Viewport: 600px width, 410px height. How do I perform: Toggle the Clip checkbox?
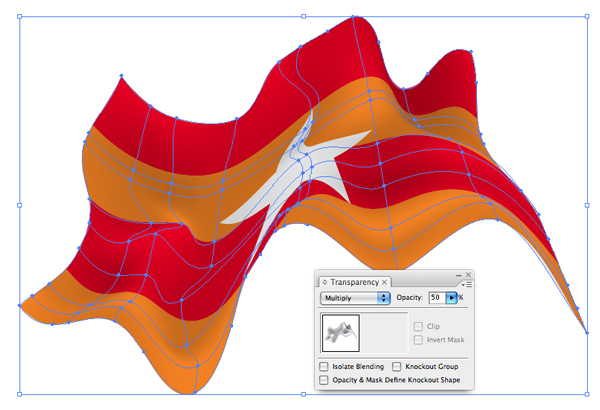pos(418,326)
